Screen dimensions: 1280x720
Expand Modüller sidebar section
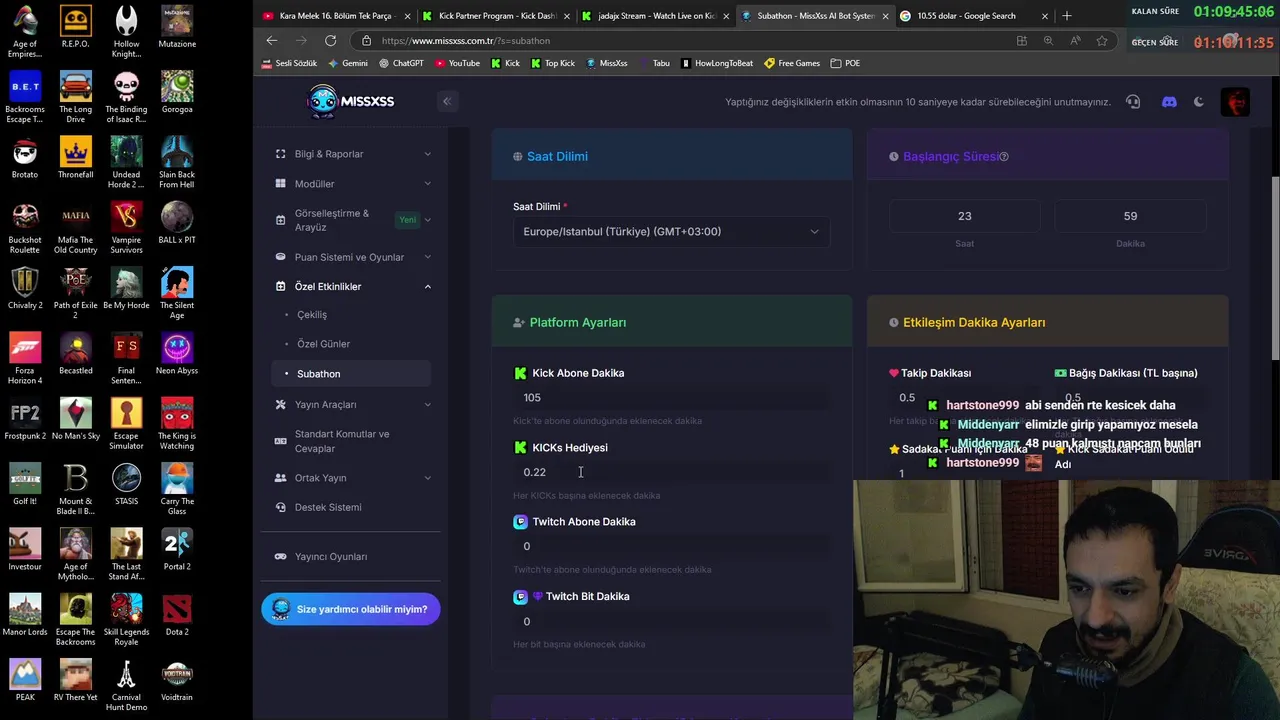click(x=351, y=184)
